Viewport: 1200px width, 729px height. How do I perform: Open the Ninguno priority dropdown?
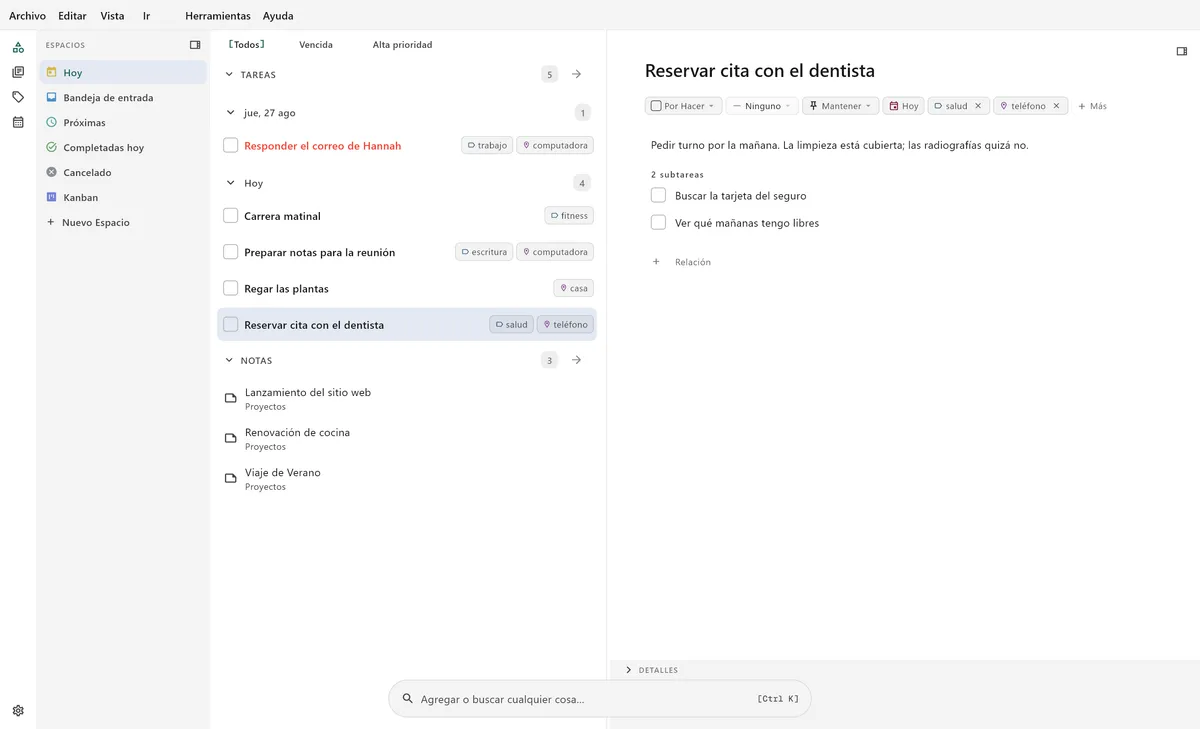tap(762, 106)
